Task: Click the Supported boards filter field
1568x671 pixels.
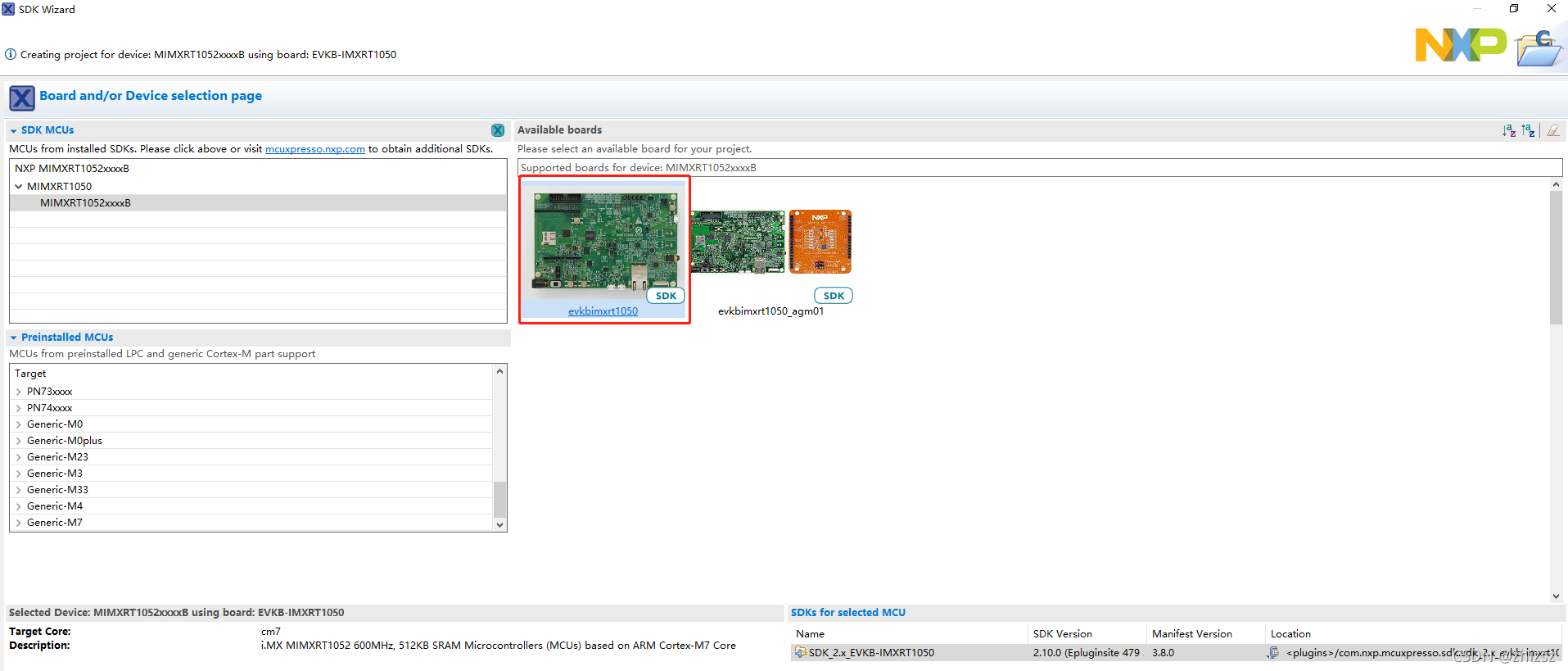Action: pos(1040,168)
